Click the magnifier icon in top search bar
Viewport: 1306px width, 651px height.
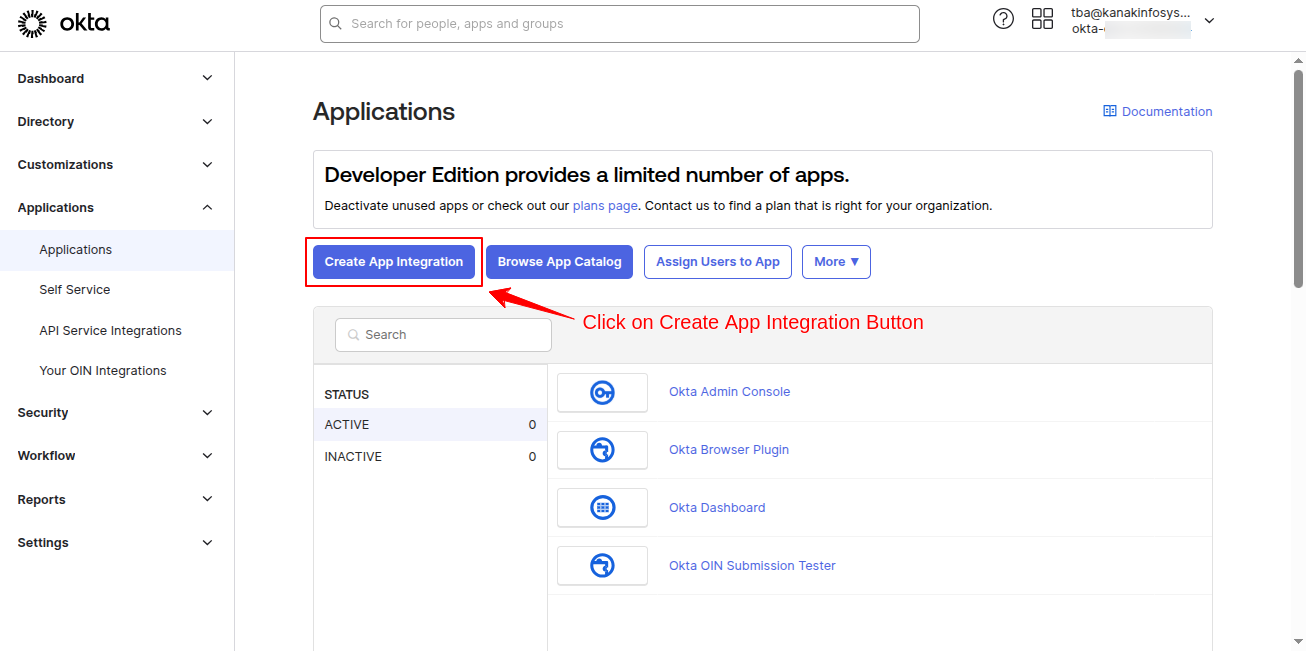click(x=335, y=24)
